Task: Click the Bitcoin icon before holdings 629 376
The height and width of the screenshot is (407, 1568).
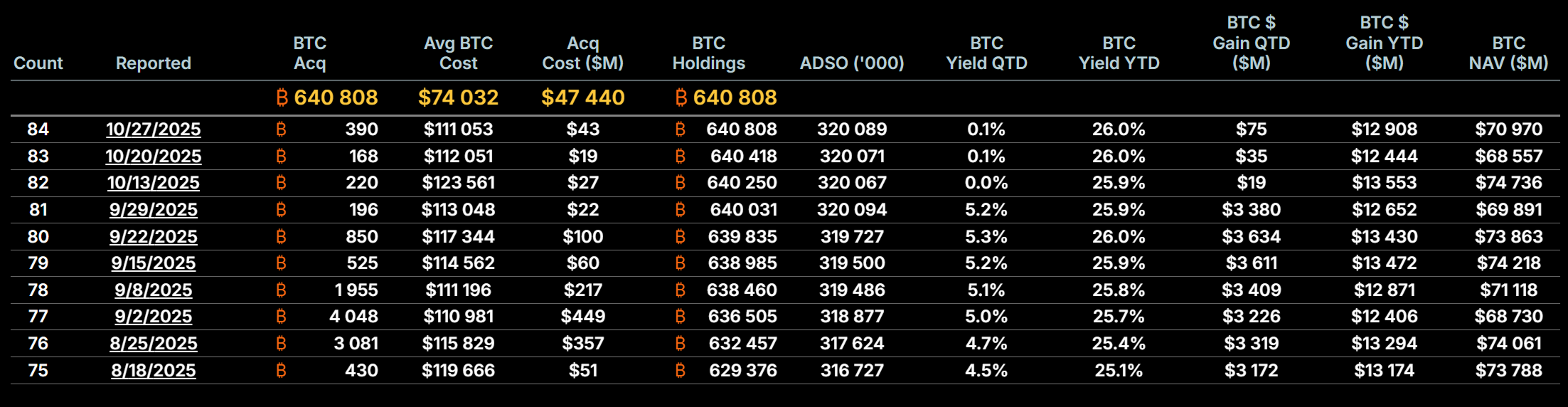Action: click(680, 371)
